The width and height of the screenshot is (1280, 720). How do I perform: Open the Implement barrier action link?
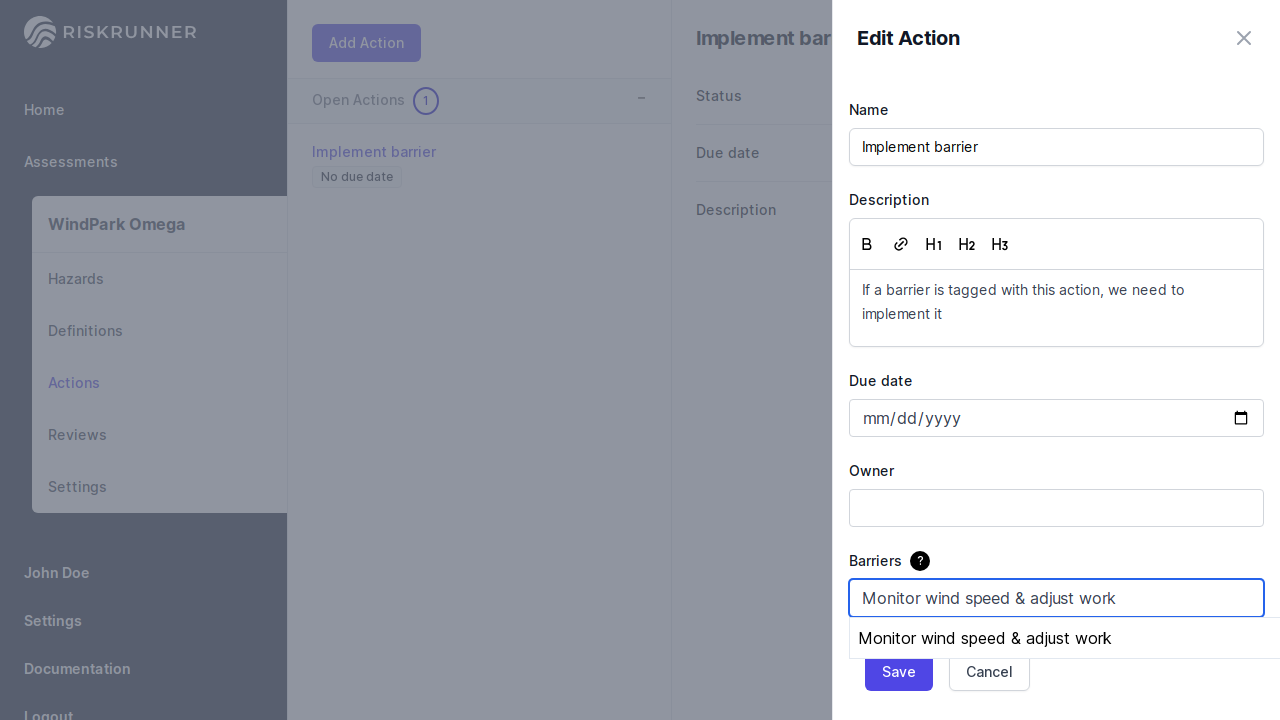pyautogui.click(x=374, y=152)
